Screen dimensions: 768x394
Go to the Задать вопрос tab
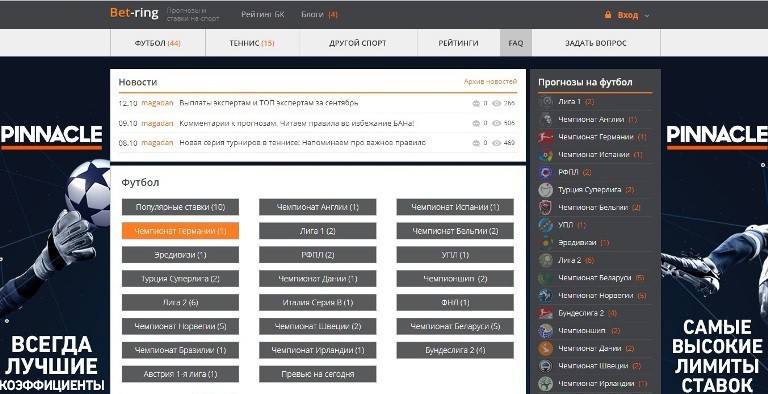tap(596, 43)
